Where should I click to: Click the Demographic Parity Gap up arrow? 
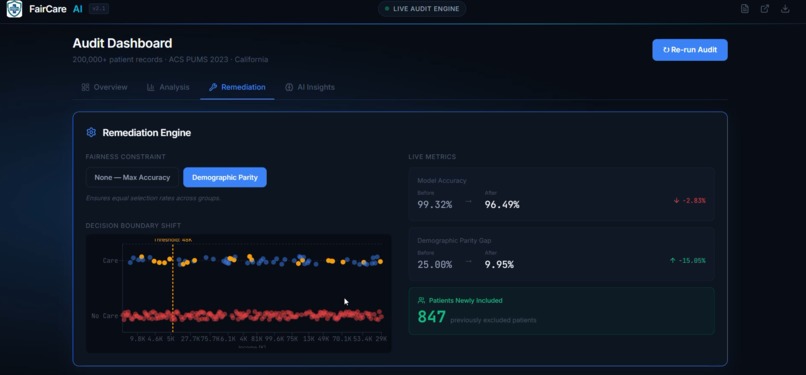tap(672, 260)
